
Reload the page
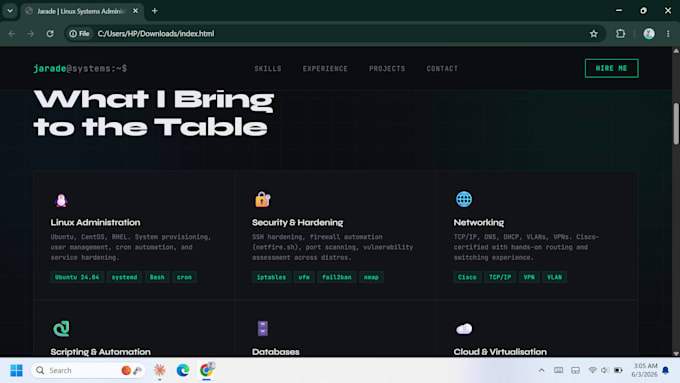[x=50, y=33]
